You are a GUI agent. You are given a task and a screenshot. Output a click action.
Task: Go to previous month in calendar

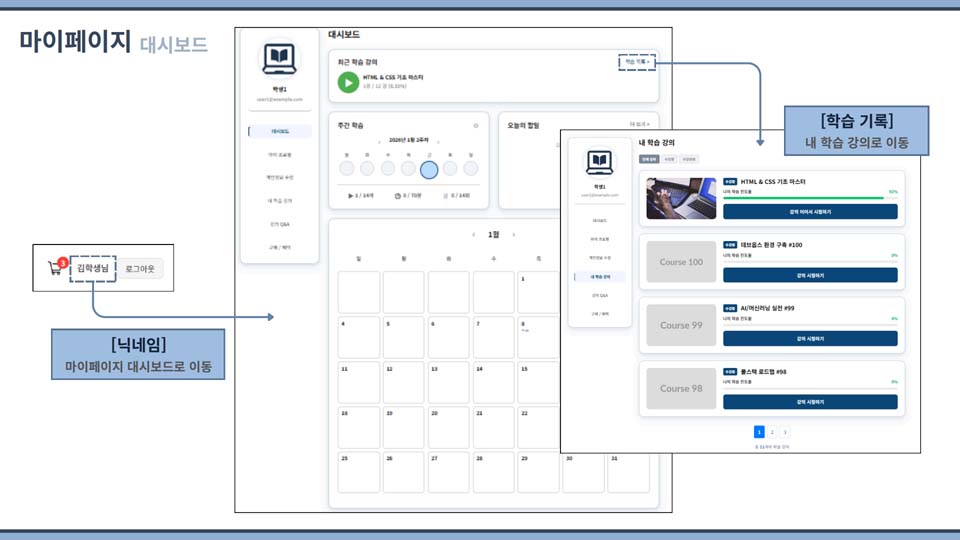[473, 235]
